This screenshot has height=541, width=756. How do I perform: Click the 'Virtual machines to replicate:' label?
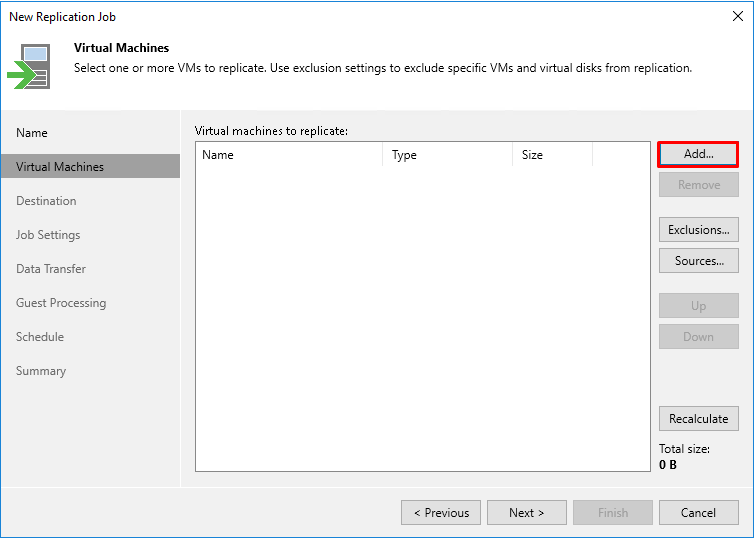[x=271, y=131]
